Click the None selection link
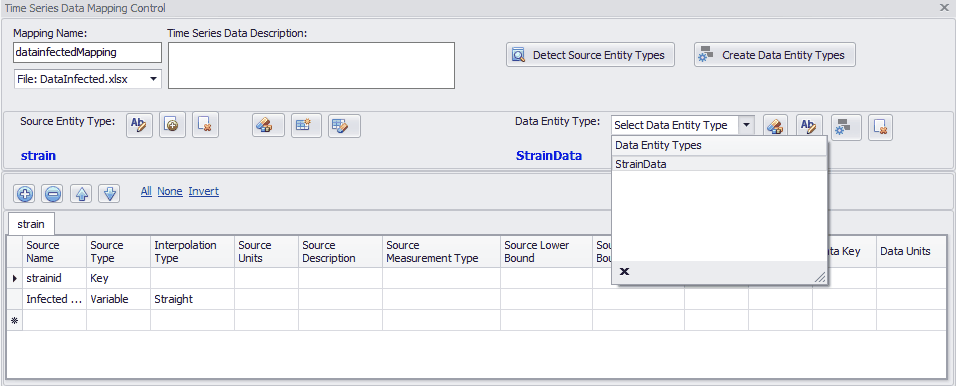Screen dimensions: 956x386 point(170,191)
